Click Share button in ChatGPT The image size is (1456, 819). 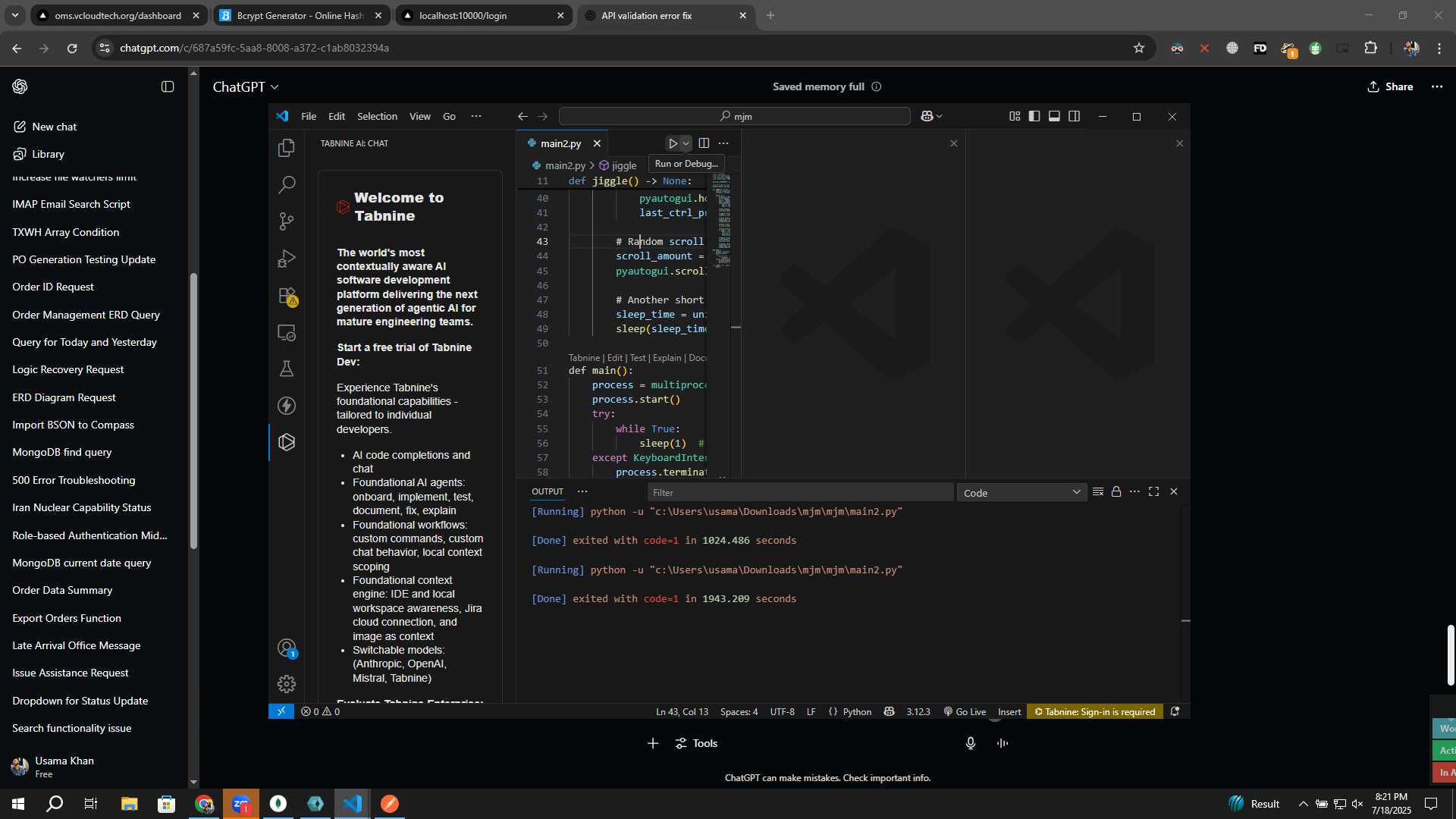(1390, 86)
